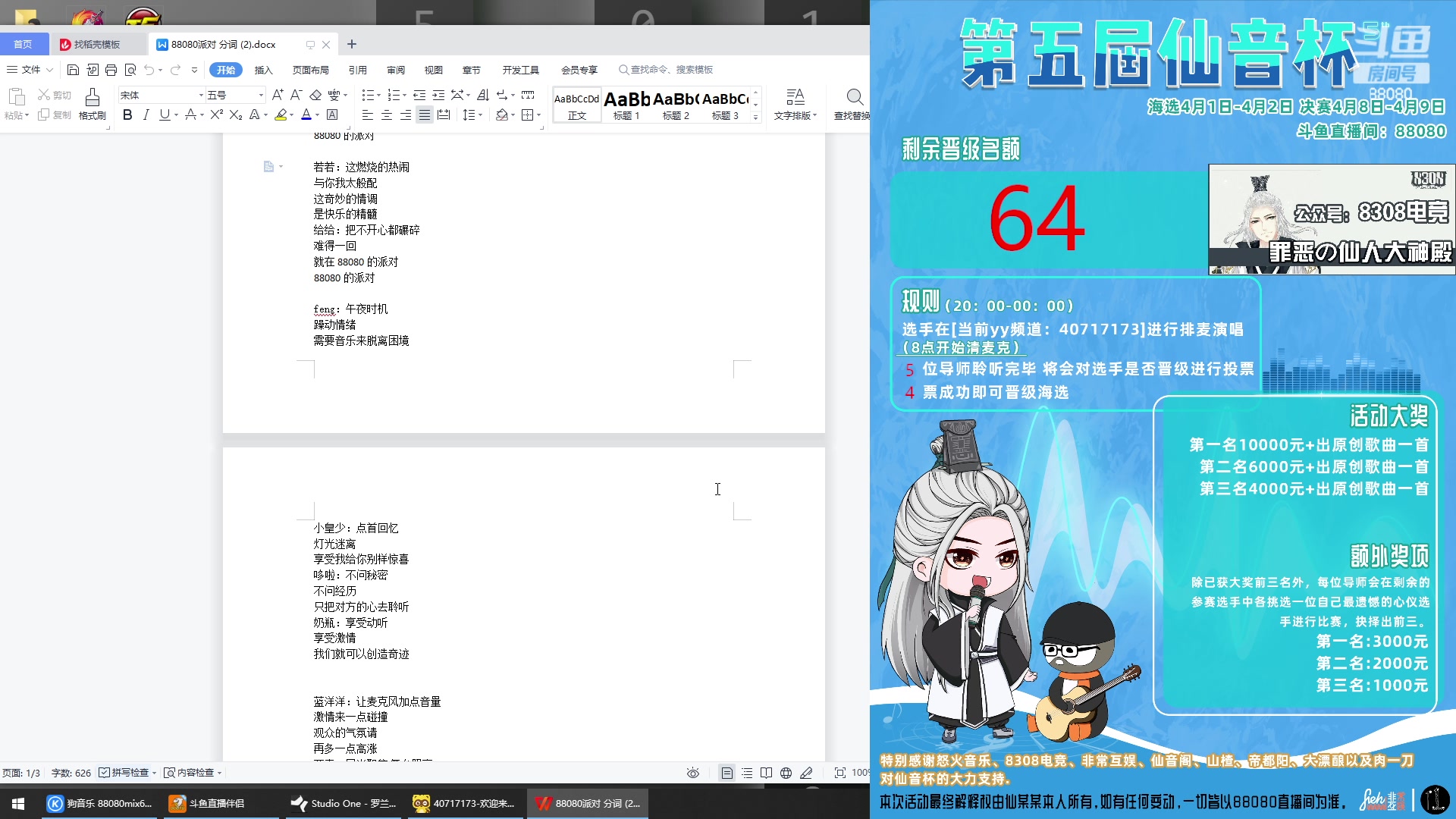
Task: Click the Find and Replace icon
Action: [854, 97]
